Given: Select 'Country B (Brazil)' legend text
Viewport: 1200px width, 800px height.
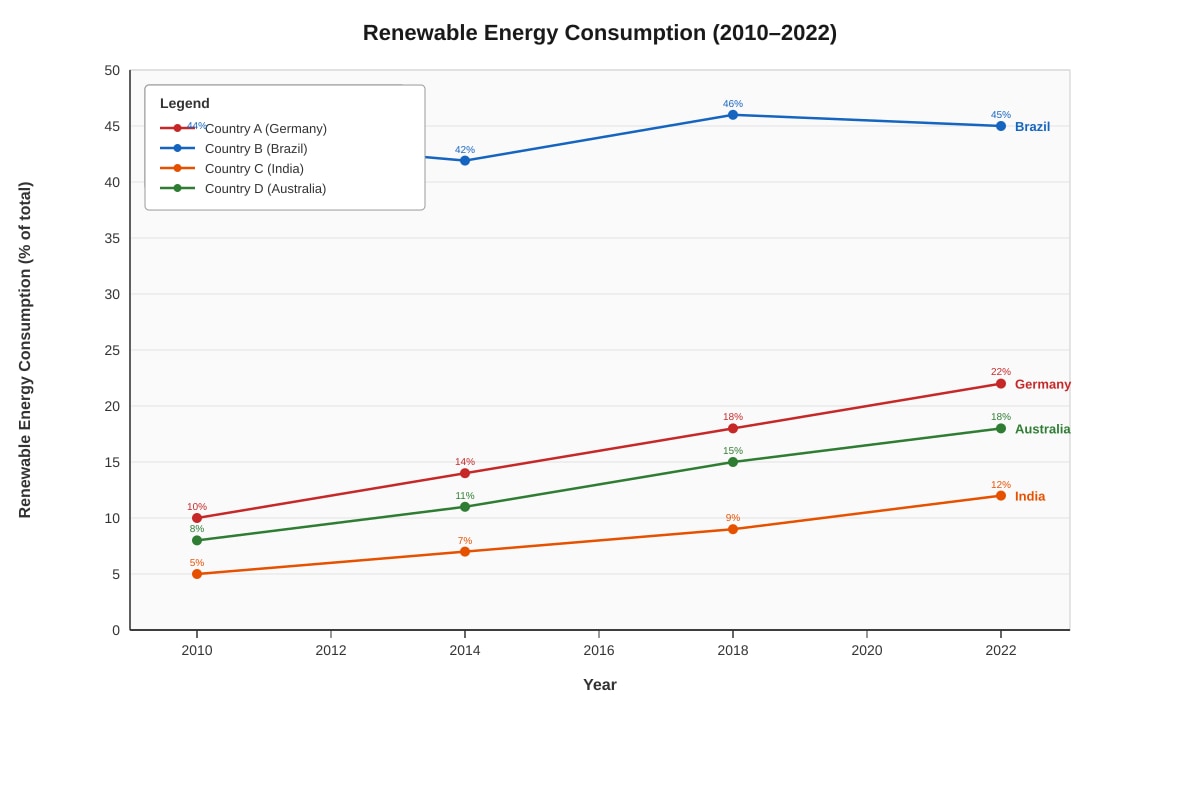Looking at the screenshot, I should click(256, 149).
